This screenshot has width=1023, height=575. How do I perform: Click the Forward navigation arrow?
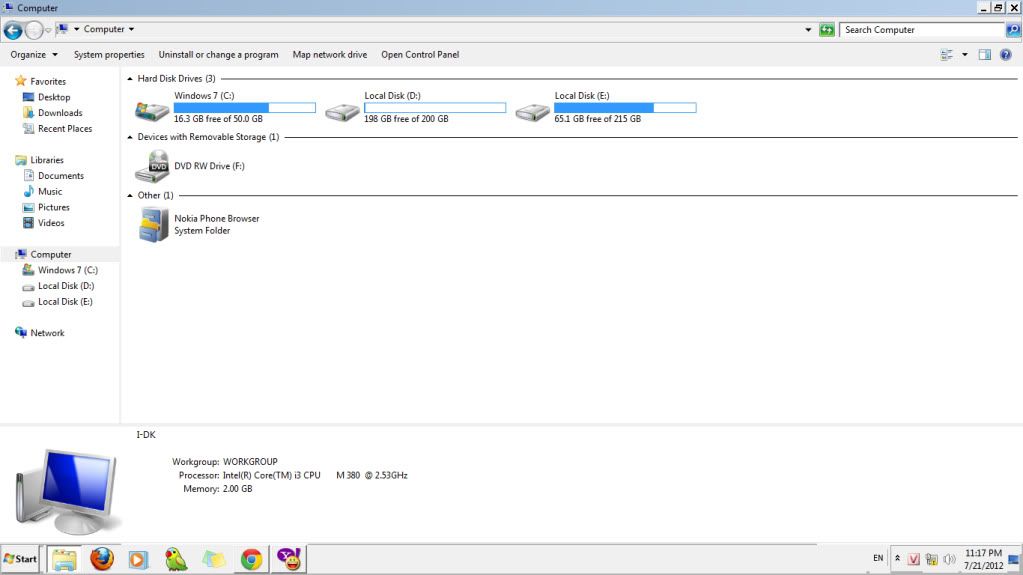click(x=34, y=30)
